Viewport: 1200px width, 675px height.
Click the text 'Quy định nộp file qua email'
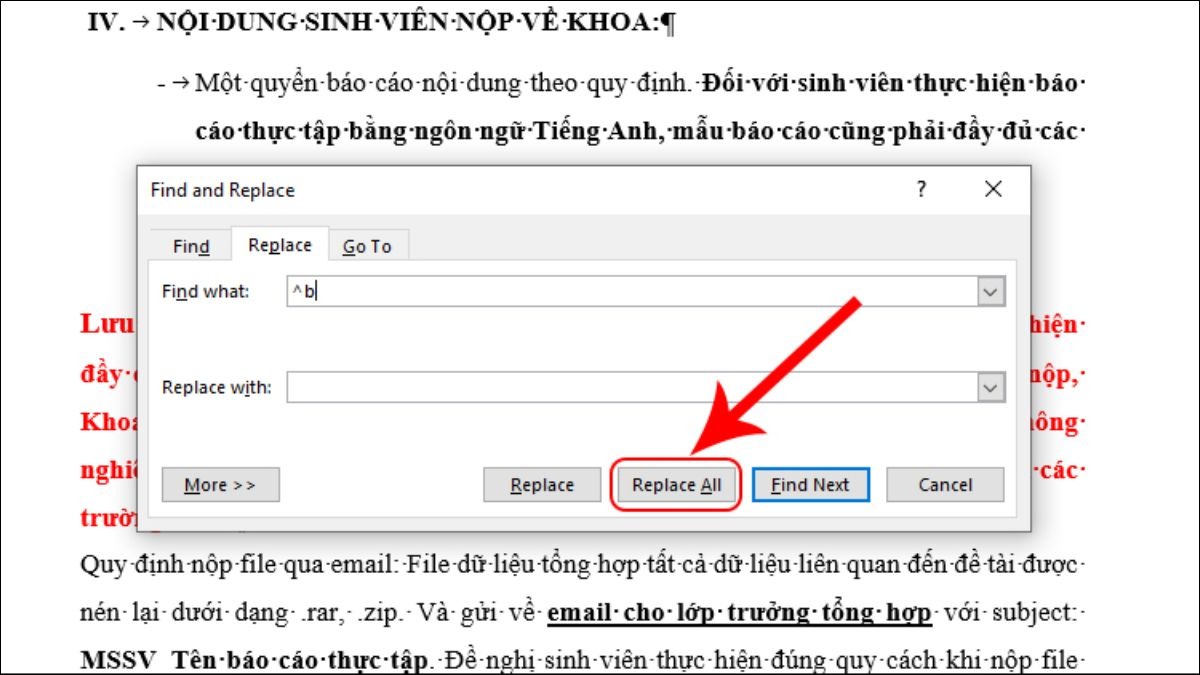(x=238, y=566)
